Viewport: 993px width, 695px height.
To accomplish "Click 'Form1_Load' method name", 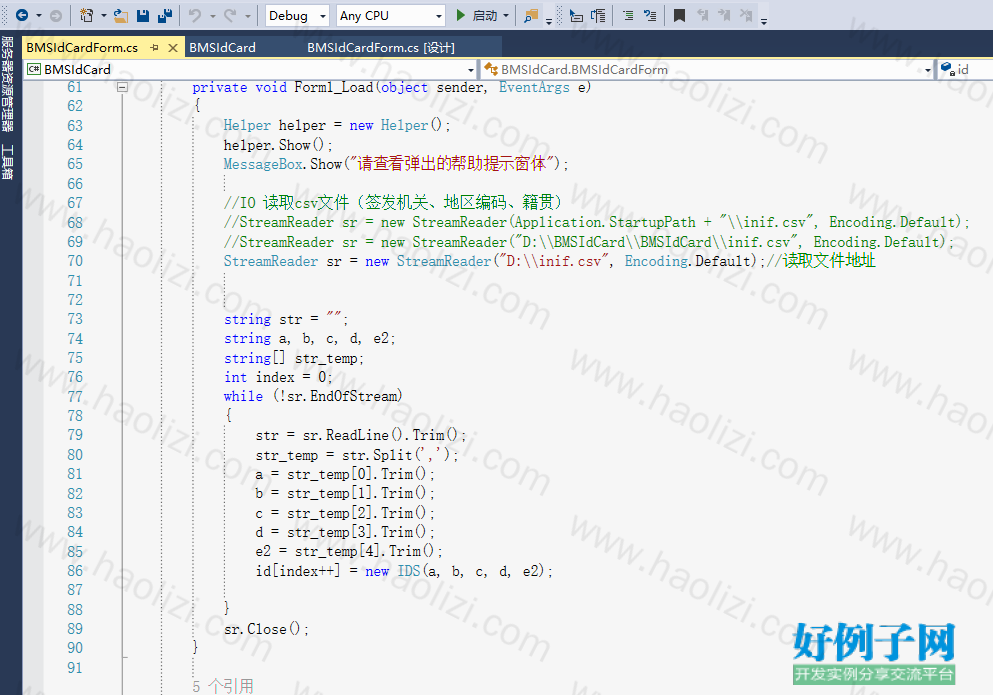I will click(334, 87).
